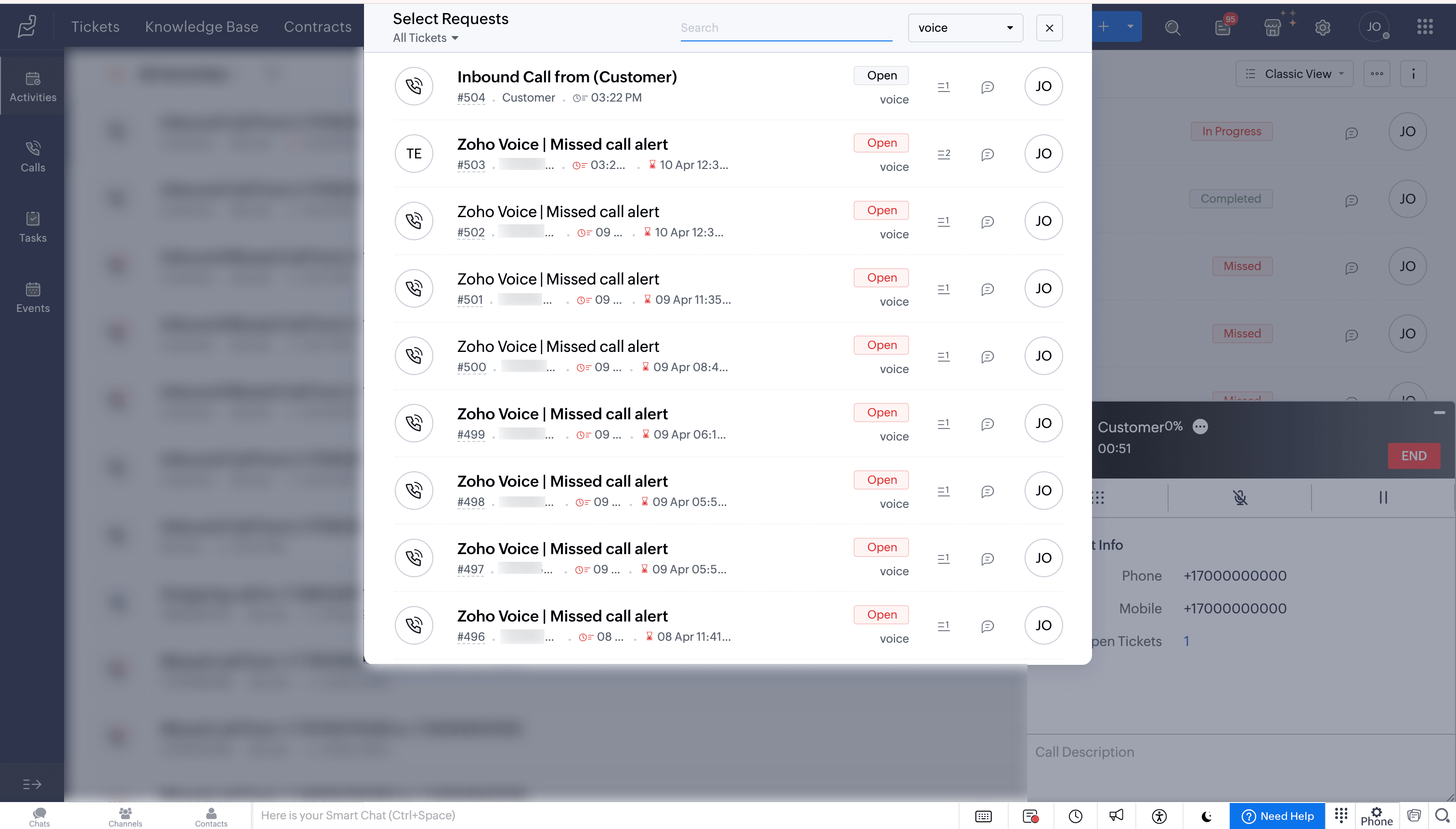Open the call dial pad
This screenshot has width=1456, height=829.
coord(1098,498)
